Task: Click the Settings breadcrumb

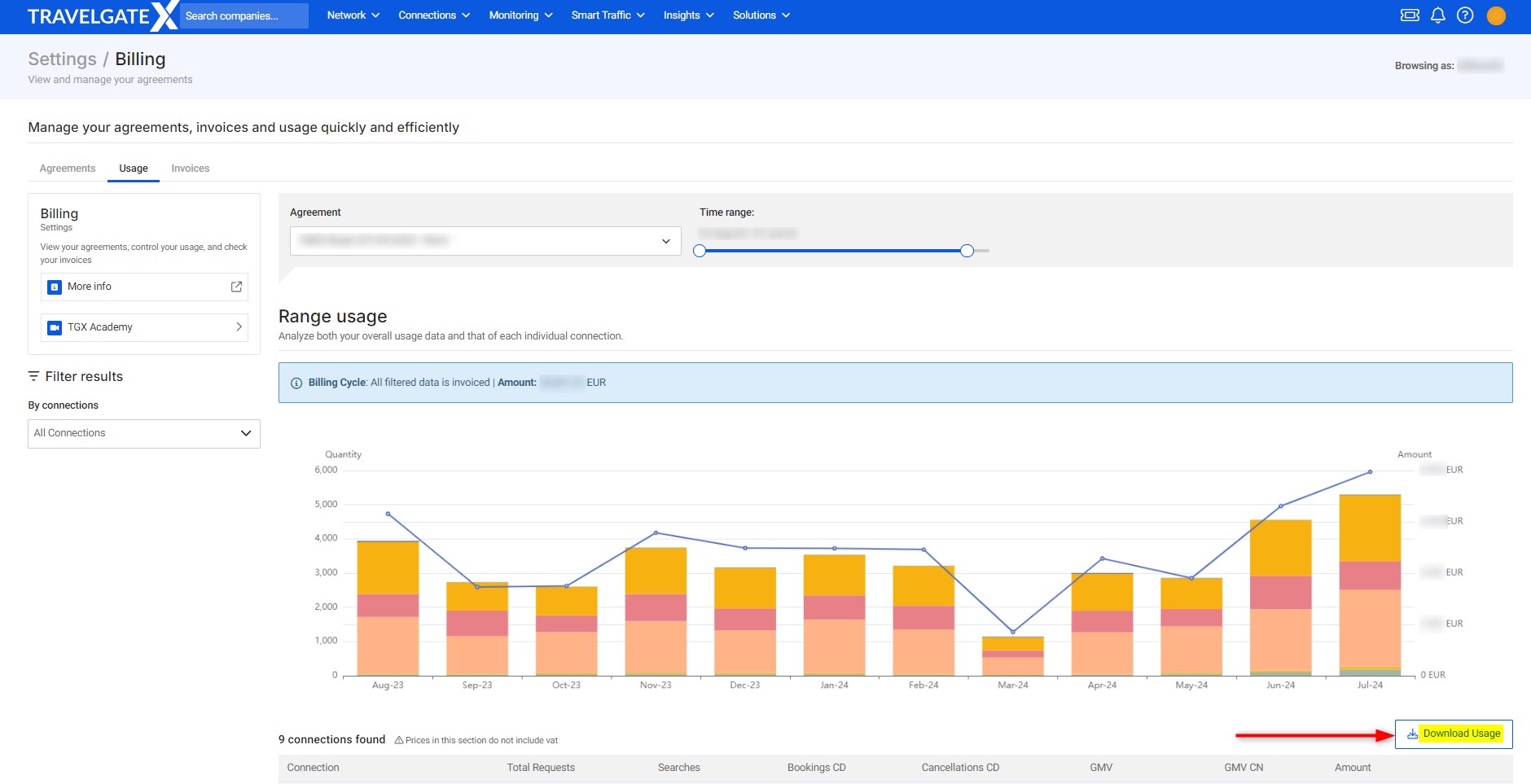Action: [62, 59]
